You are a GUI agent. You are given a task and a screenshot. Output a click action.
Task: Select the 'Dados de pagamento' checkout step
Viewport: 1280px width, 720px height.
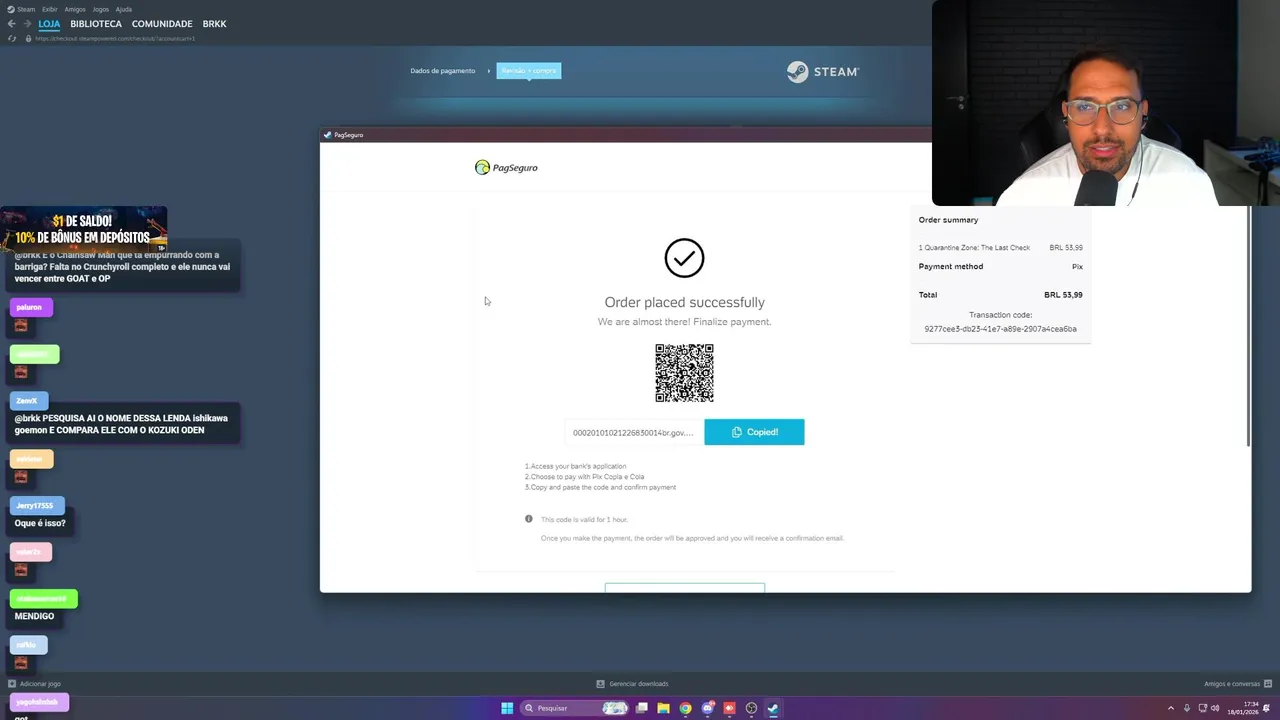pos(442,71)
